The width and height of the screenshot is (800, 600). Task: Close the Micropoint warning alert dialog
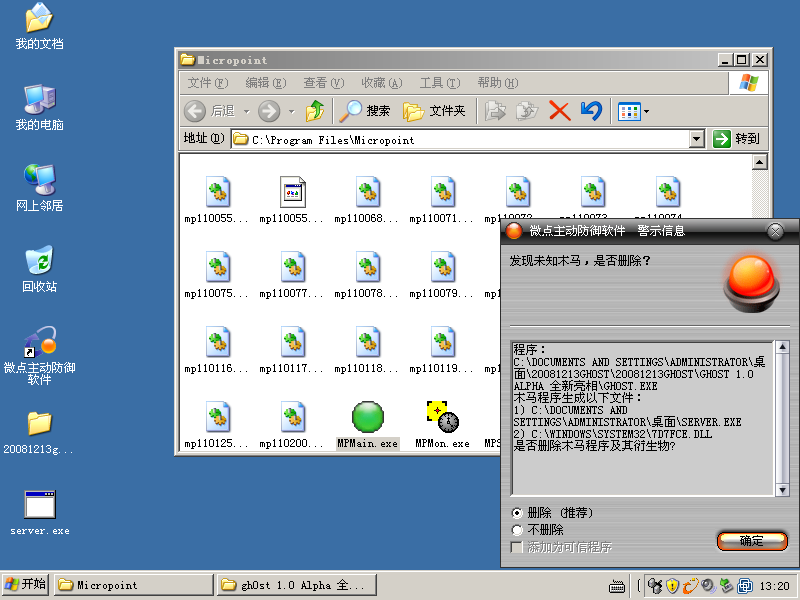(x=775, y=232)
